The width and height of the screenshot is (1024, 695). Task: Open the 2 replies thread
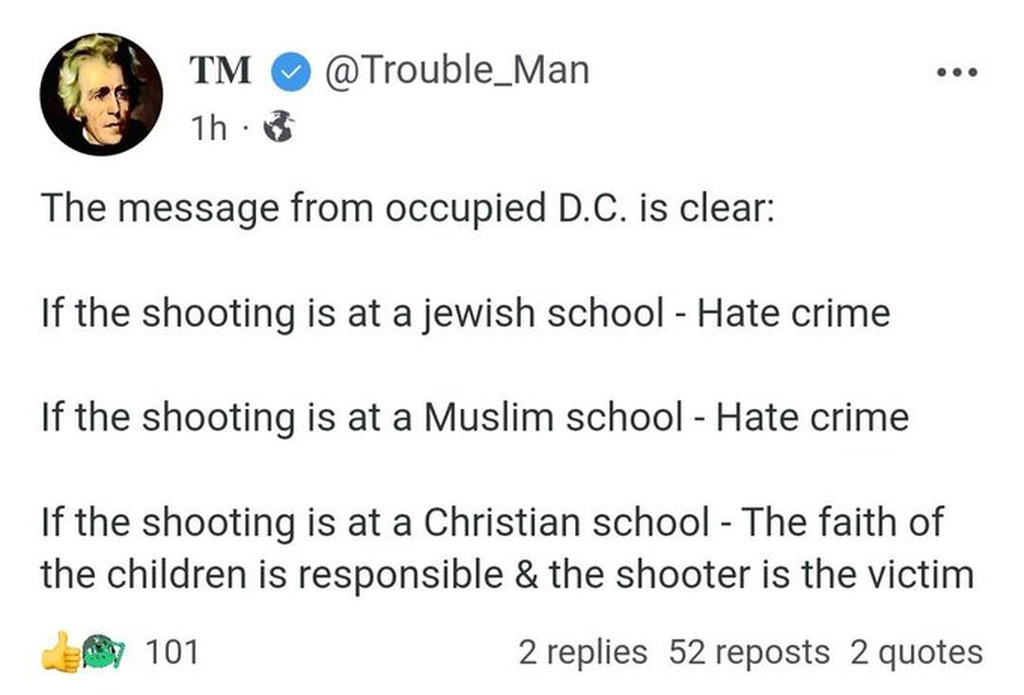click(x=583, y=653)
